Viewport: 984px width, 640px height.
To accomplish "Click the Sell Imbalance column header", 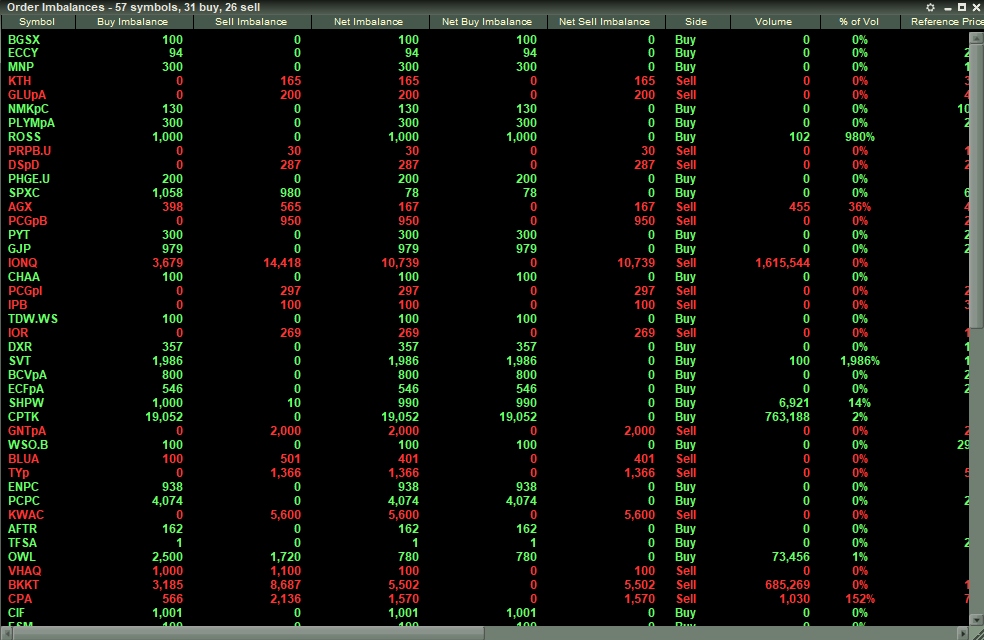I will [x=251, y=22].
